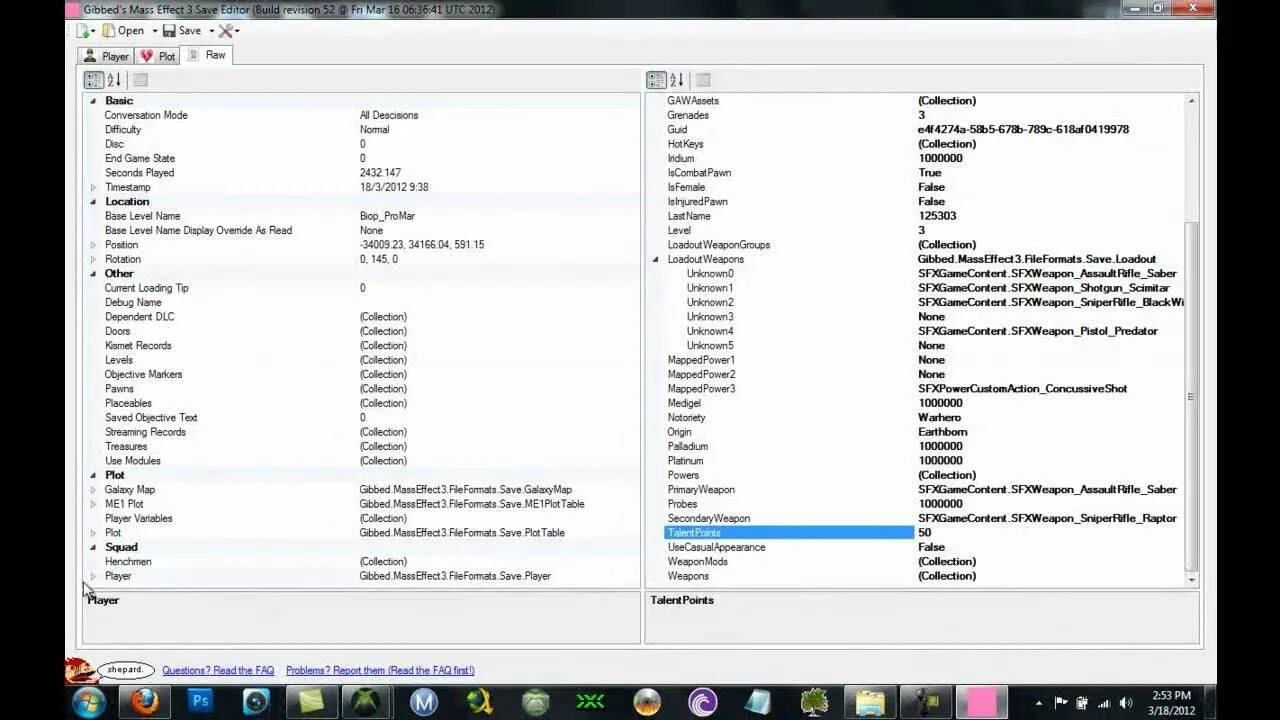Image resolution: width=1280 pixels, height=720 pixels.
Task: Expand the Position property
Action: [x=93, y=245]
